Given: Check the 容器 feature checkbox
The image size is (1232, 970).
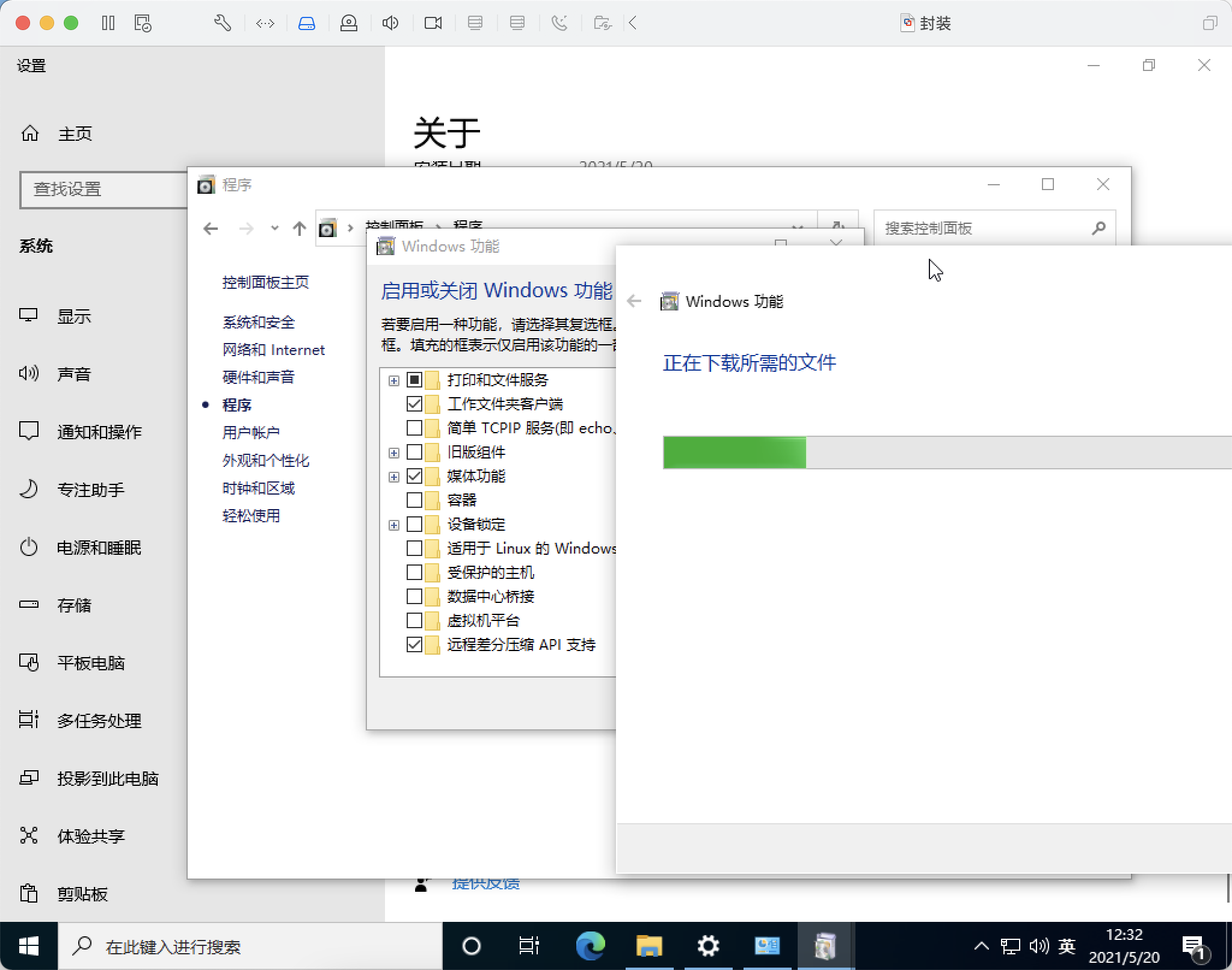Looking at the screenshot, I should point(414,500).
